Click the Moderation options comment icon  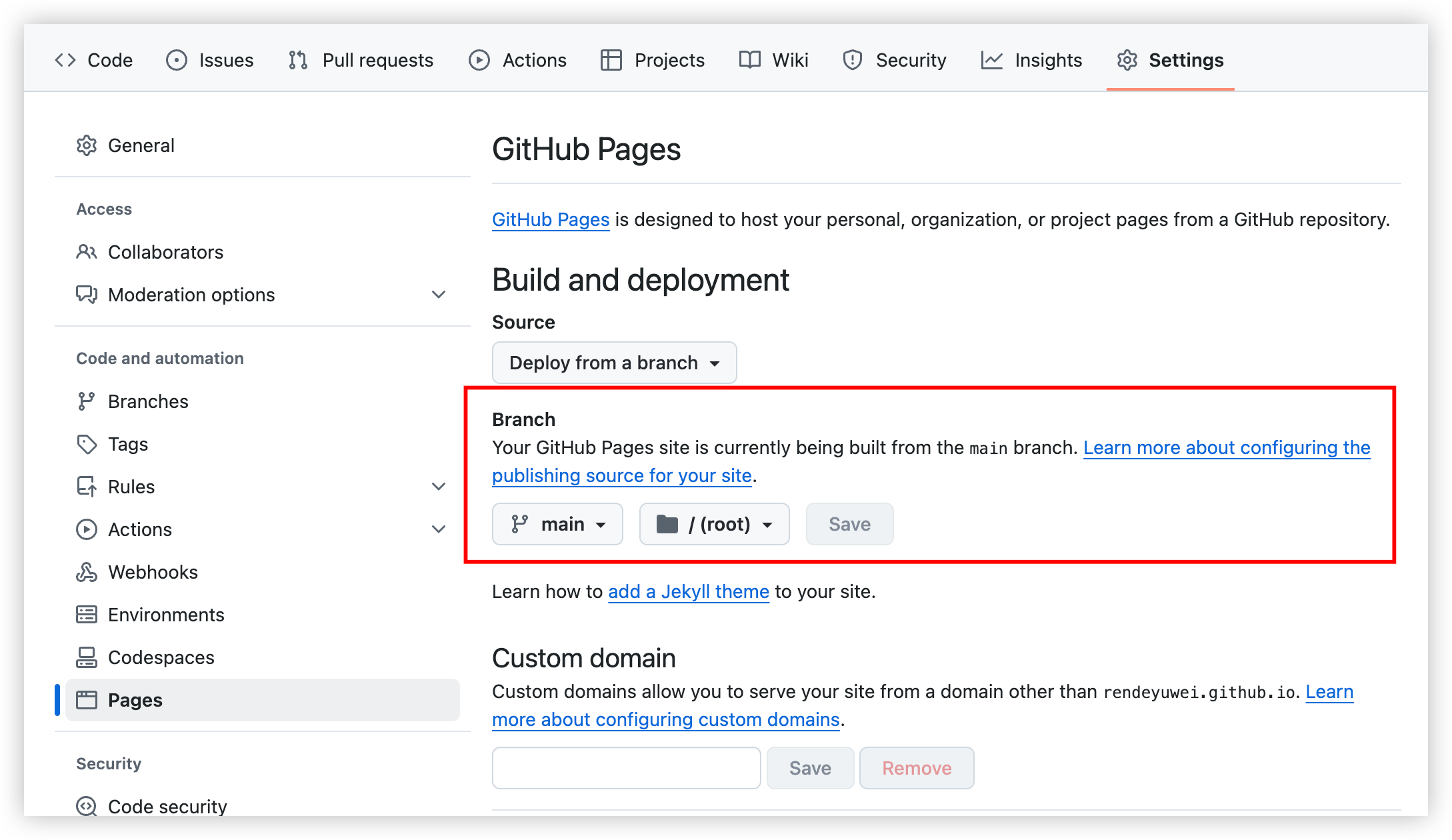coord(87,295)
